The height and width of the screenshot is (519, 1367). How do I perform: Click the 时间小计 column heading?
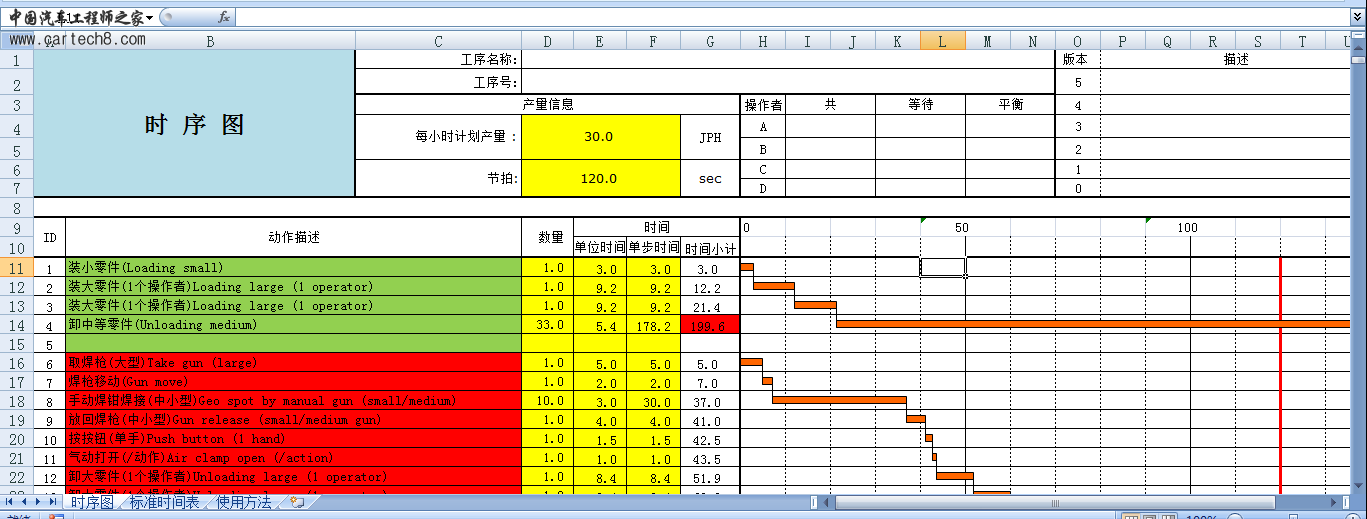710,248
